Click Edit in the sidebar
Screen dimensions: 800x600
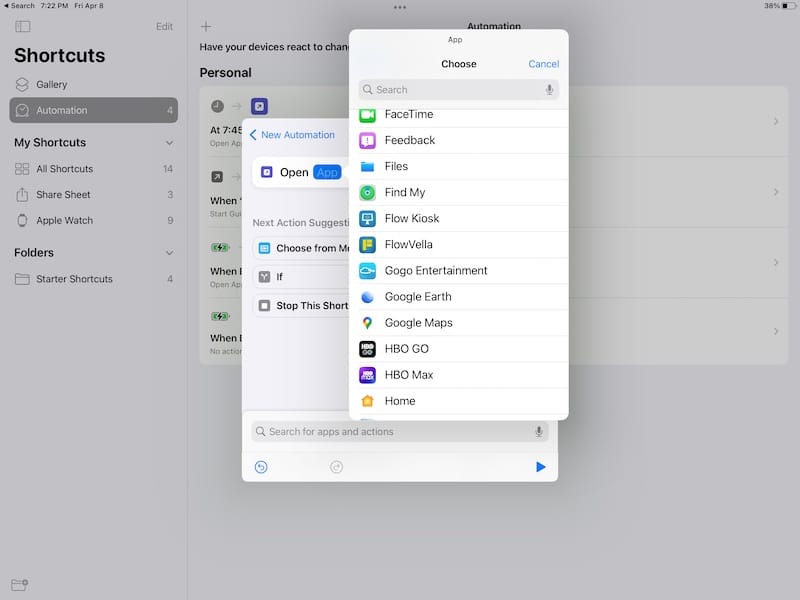click(164, 27)
